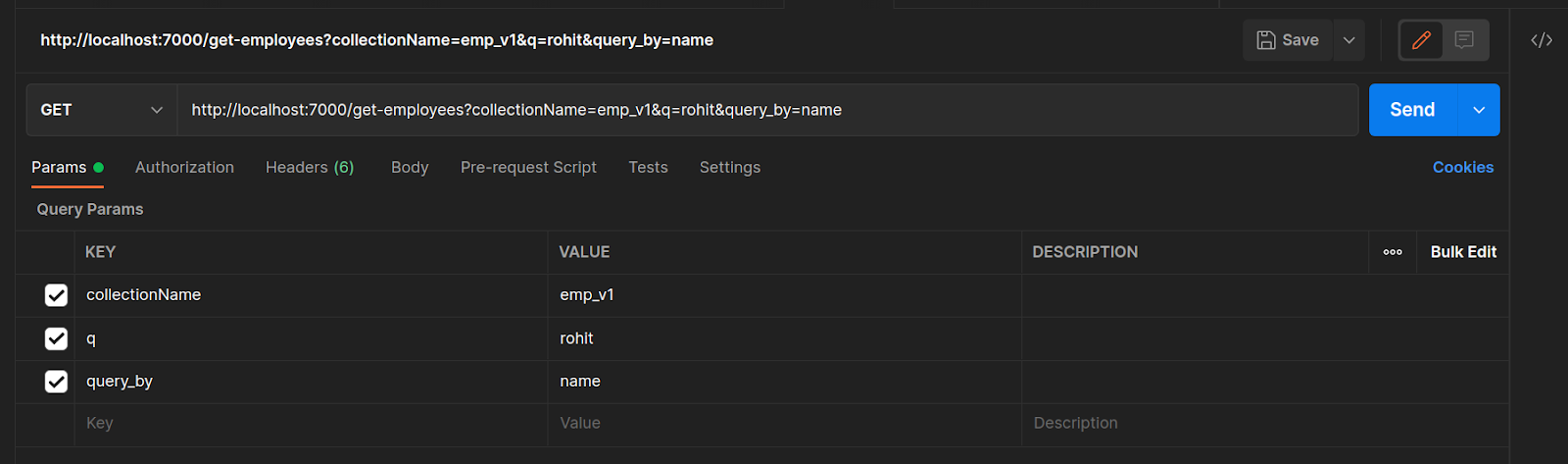Click the three-dots column options icon
The image size is (1568, 464).
[1393, 252]
